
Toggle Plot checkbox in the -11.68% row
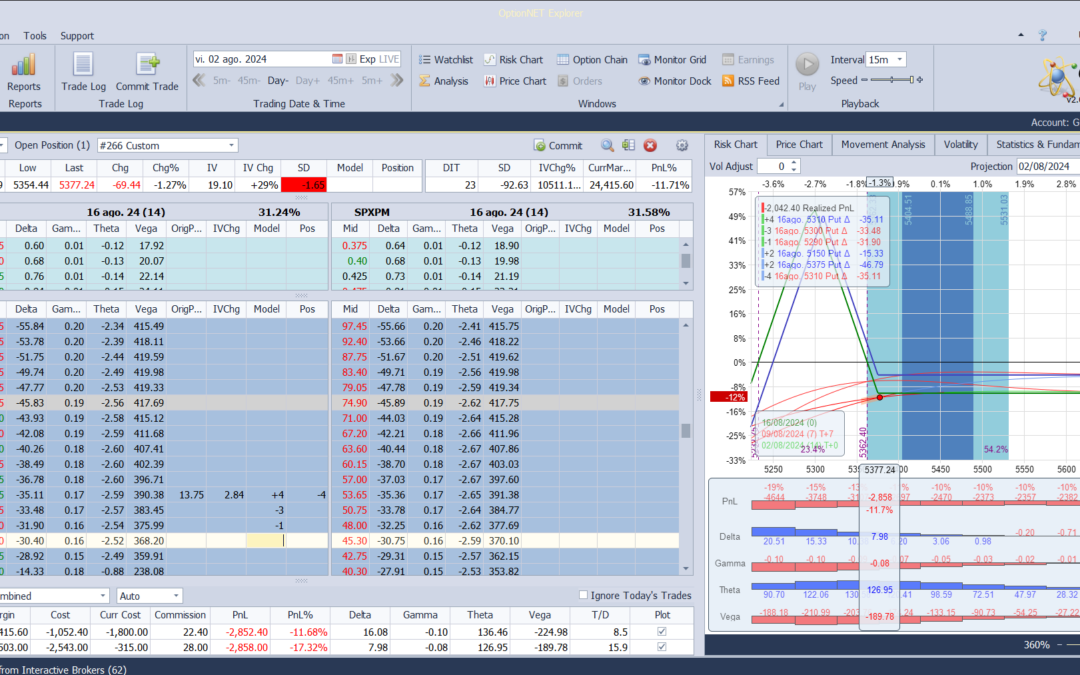click(x=662, y=632)
